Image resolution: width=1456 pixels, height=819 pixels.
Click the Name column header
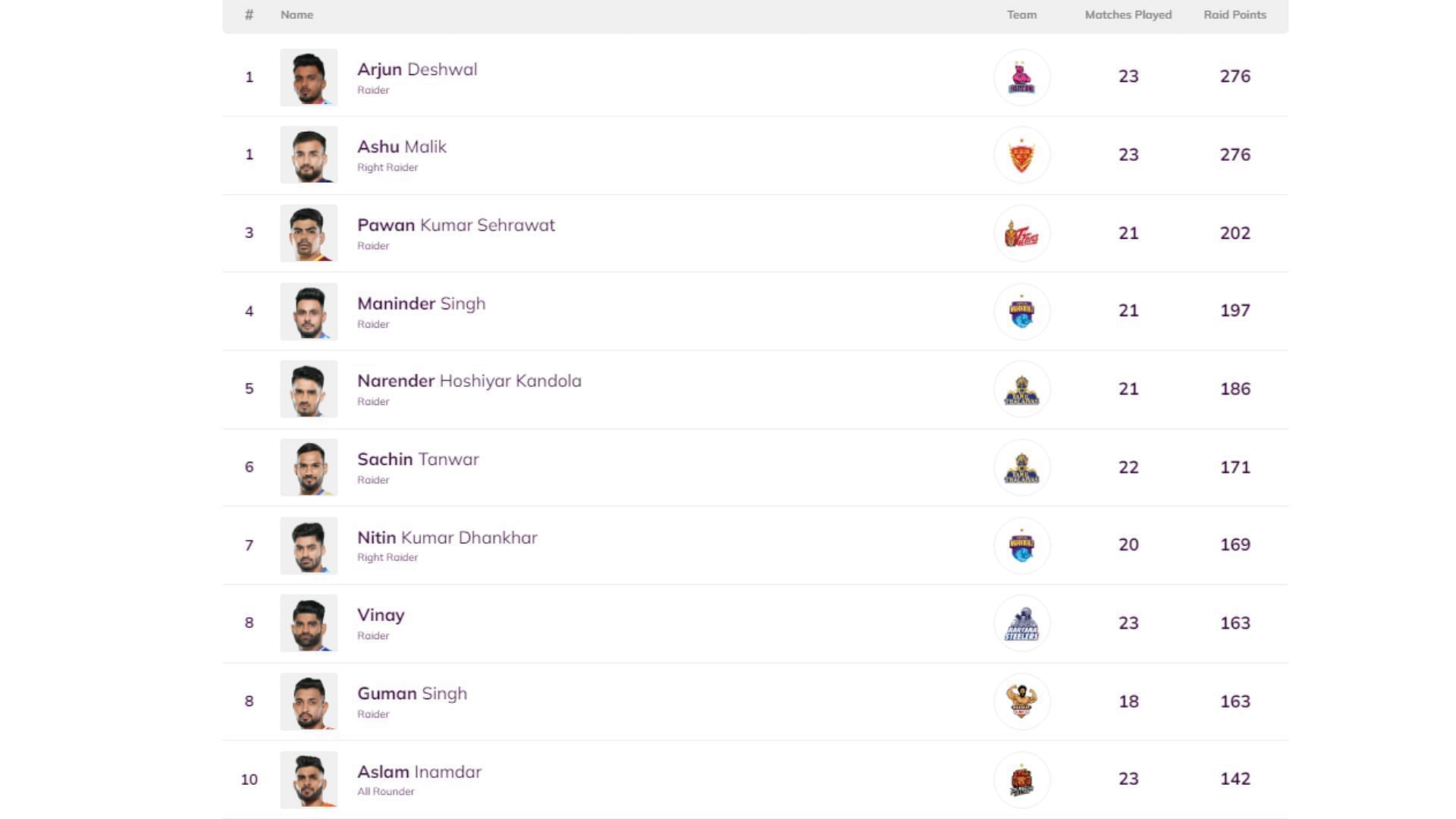tap(297, 15)
